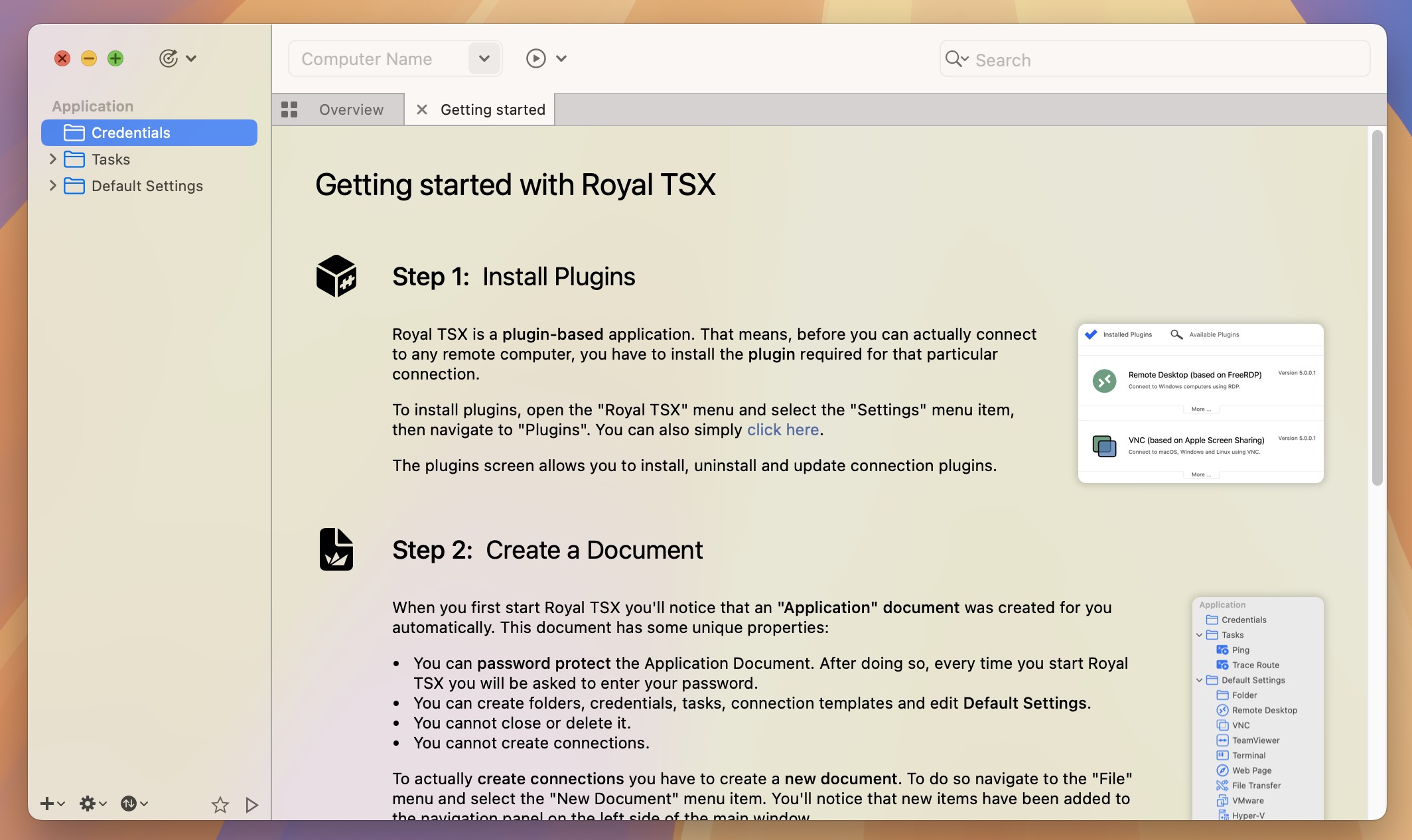Click the VNC plugin icon in the preview
Image resolution: width=1412 pixels, height=840 pixels.
(x=1105, y=446)
